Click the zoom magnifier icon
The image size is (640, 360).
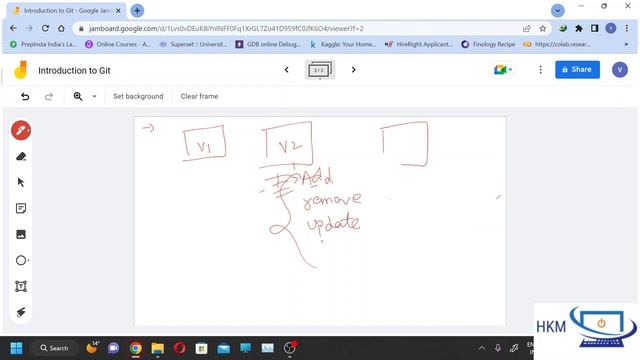[x=78, y=96]
